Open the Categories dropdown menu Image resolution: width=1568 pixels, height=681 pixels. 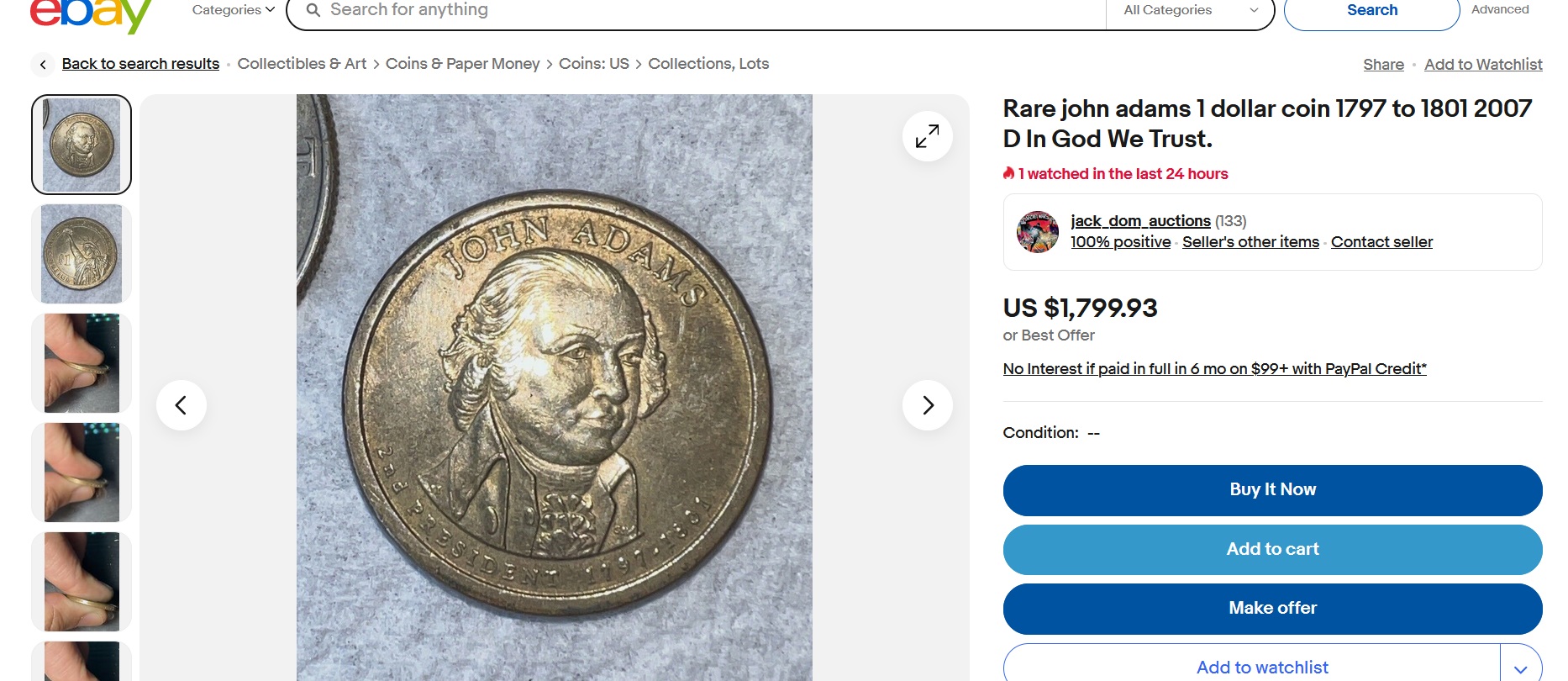[x=233, y=10]
